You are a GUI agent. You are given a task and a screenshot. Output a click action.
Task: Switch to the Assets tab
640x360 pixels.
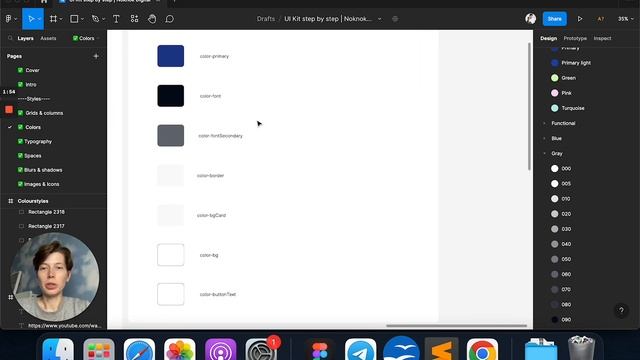pos(48,38)
